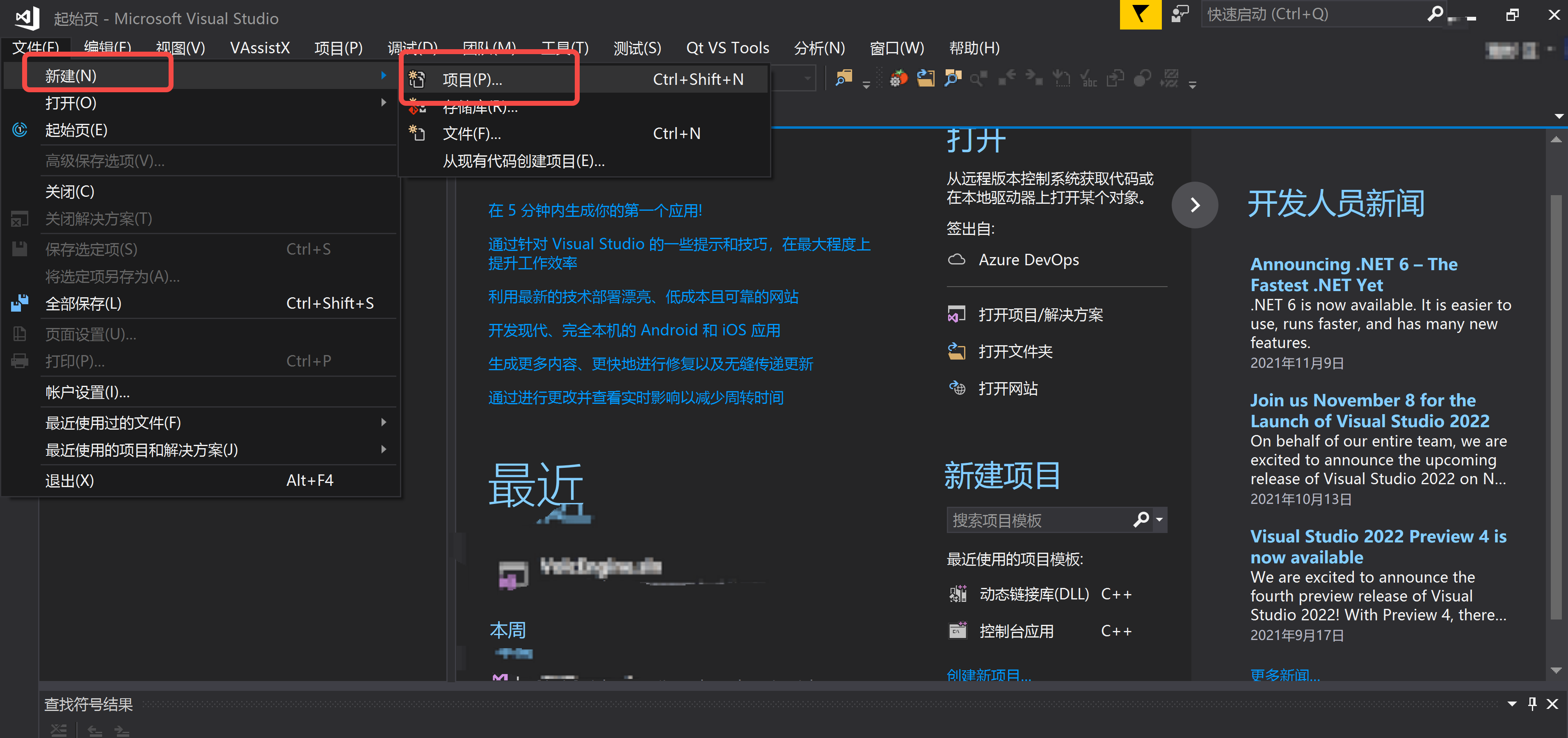
Task: Click the Visual Assist tomato options icon
Action: pos(898,78)
